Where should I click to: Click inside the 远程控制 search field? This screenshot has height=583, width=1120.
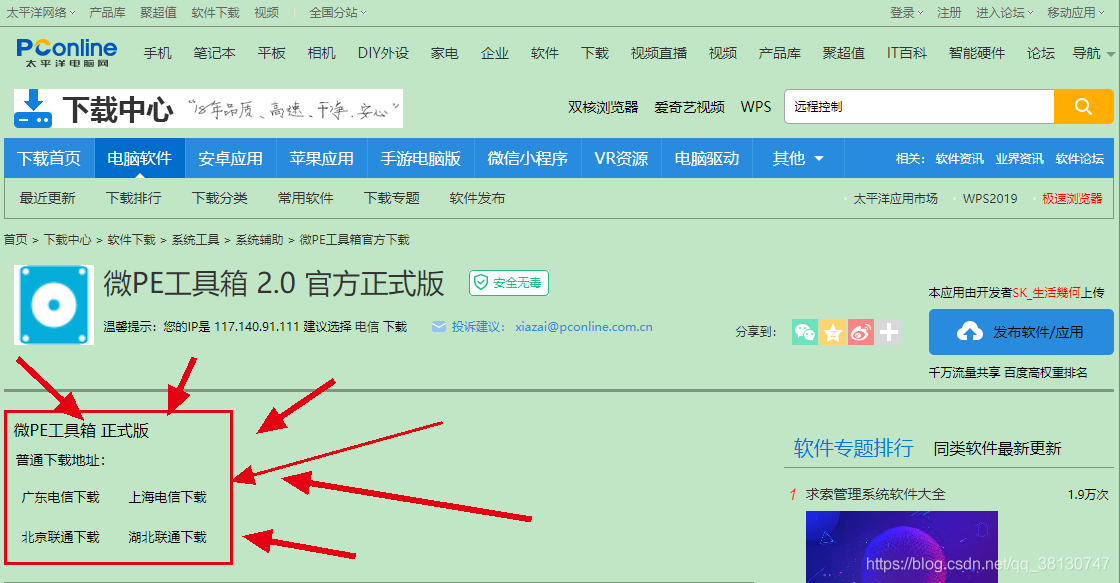[919, 106]
